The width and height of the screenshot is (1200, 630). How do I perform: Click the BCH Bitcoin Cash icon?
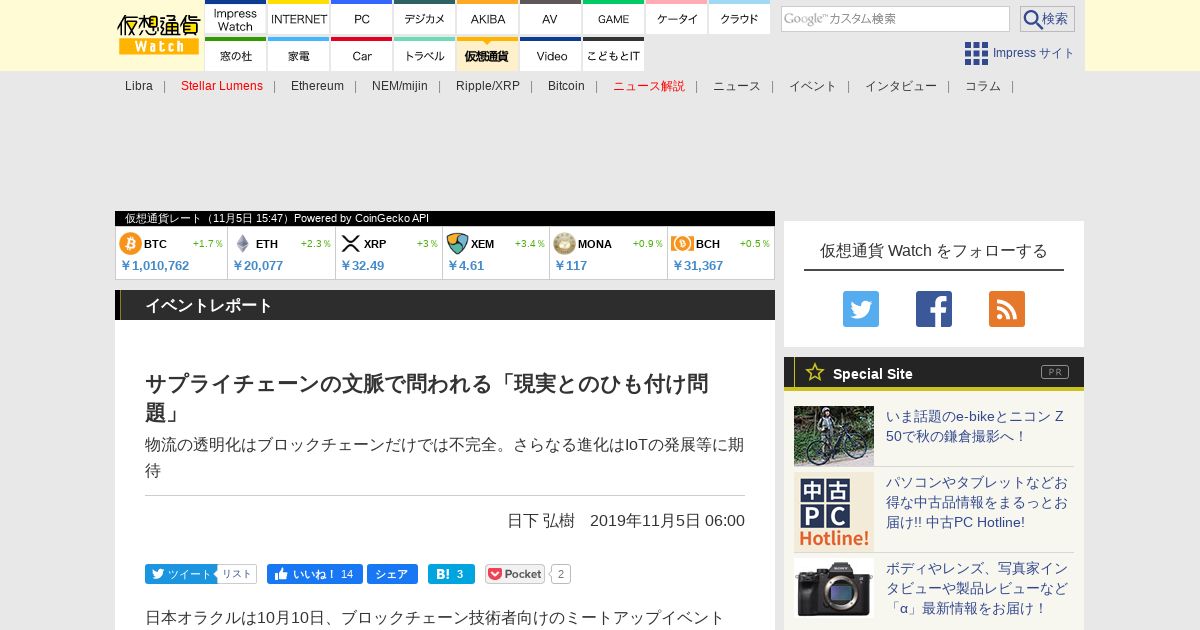[x=683, y=244]
